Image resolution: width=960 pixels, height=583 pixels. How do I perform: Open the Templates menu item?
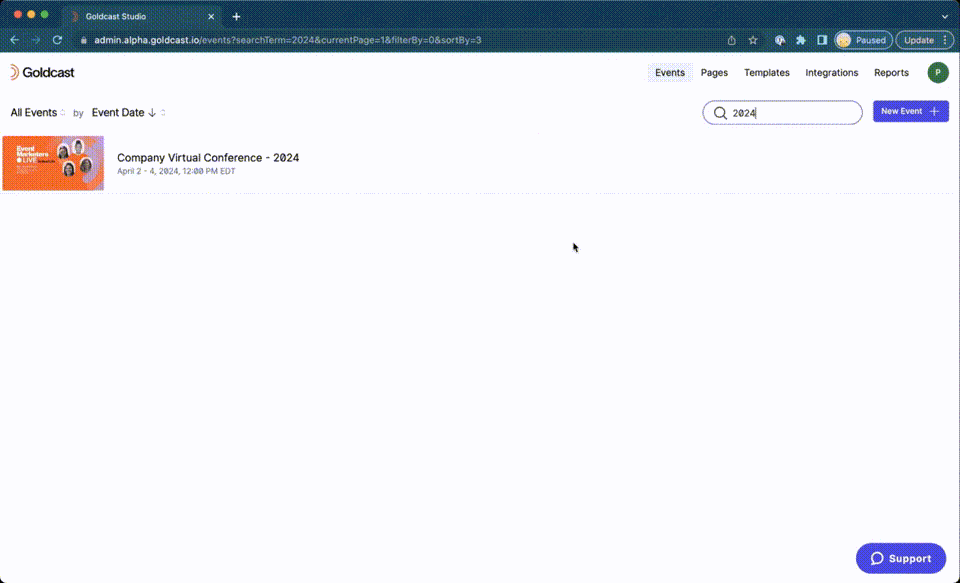[x=767, y=72]
